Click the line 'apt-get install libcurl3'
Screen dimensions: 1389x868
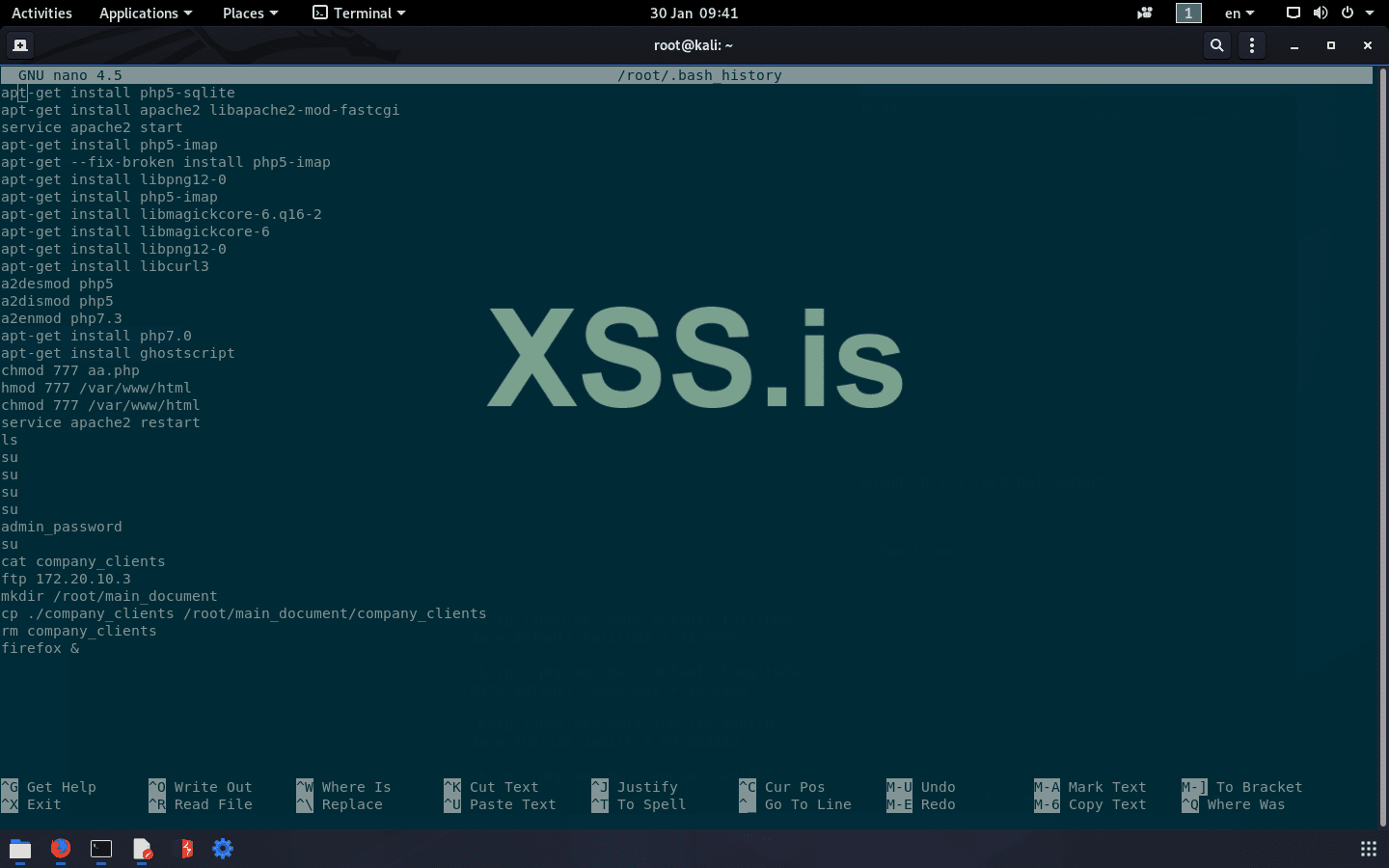tap(105, 266)
